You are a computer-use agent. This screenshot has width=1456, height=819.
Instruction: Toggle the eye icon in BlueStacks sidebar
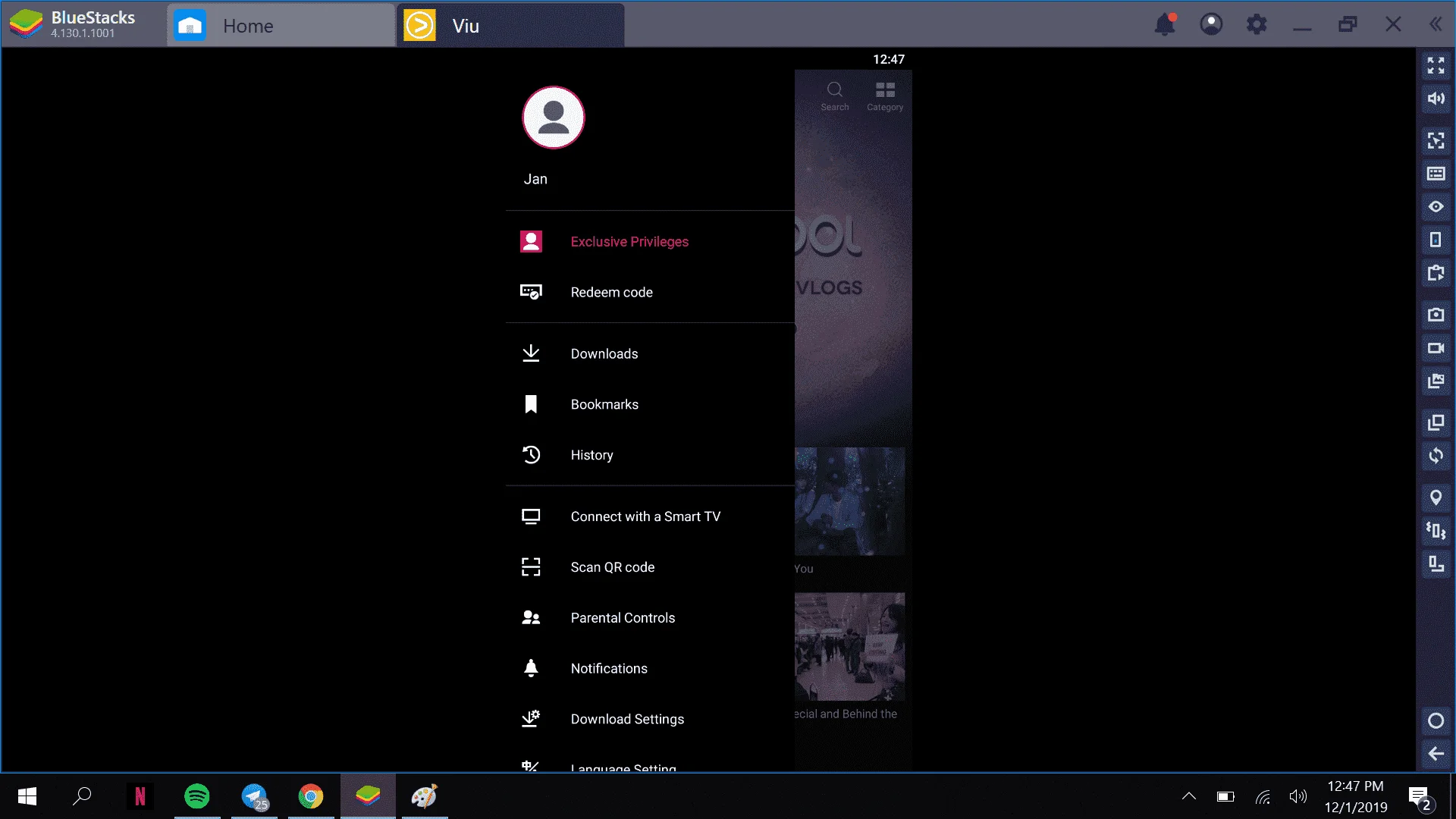coord(1436,206)
